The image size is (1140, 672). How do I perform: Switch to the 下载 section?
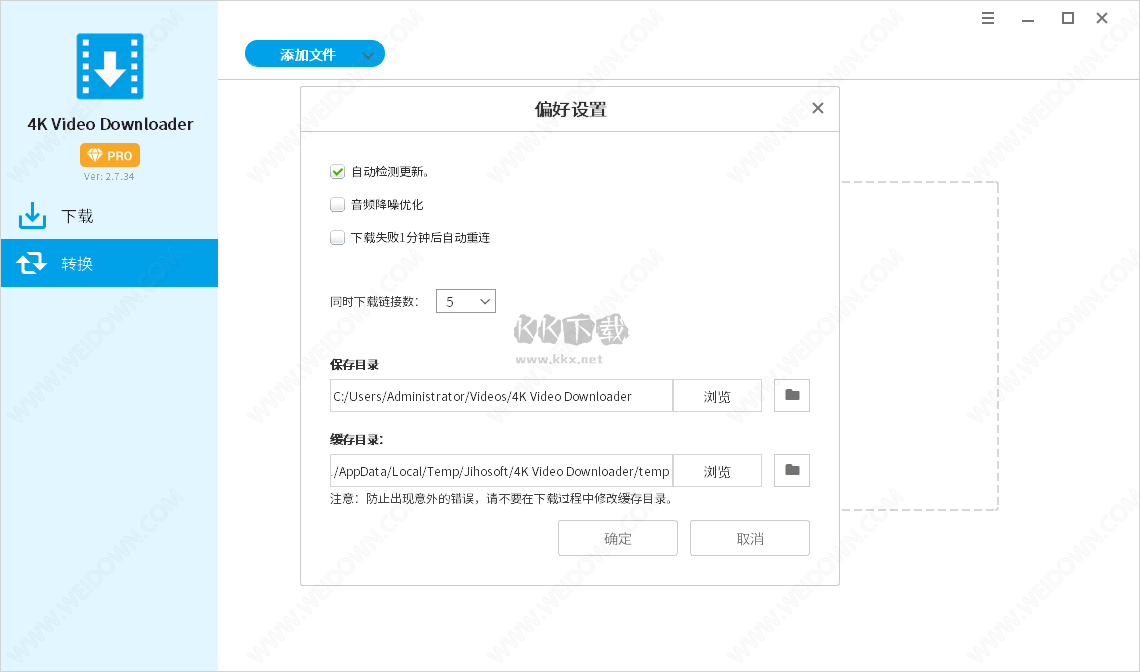75,215
